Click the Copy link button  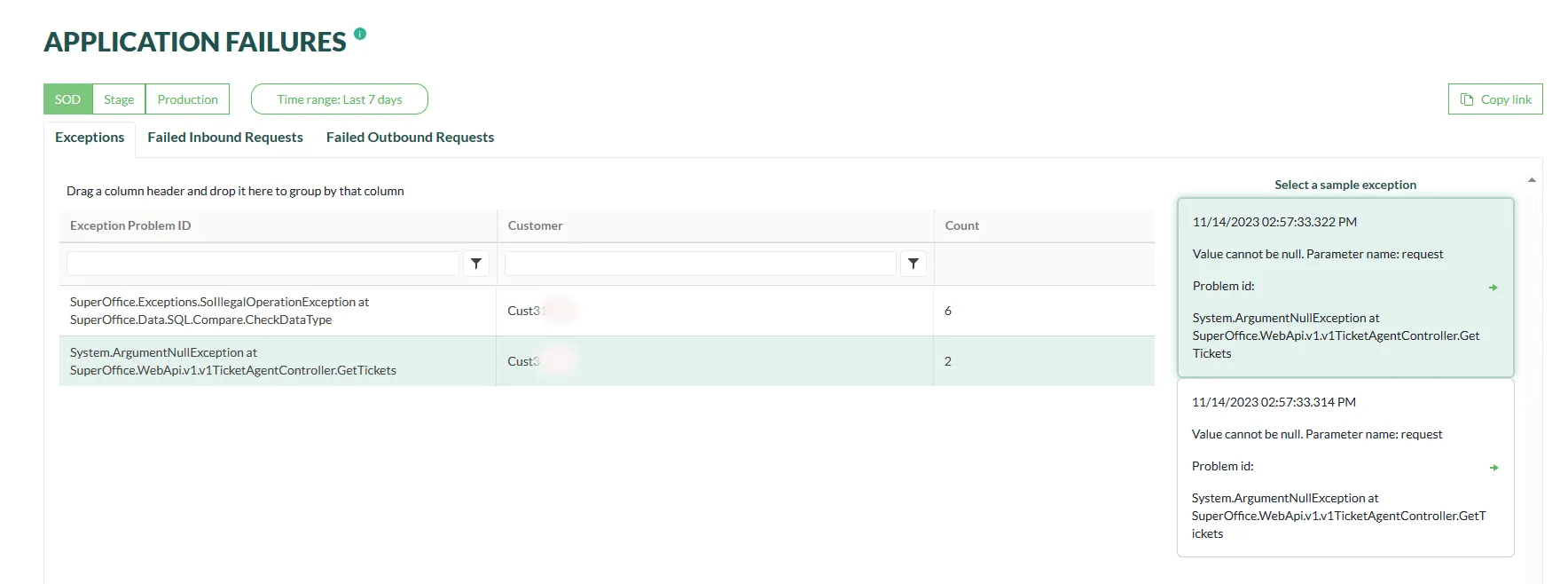click(x=1495, y=99)
